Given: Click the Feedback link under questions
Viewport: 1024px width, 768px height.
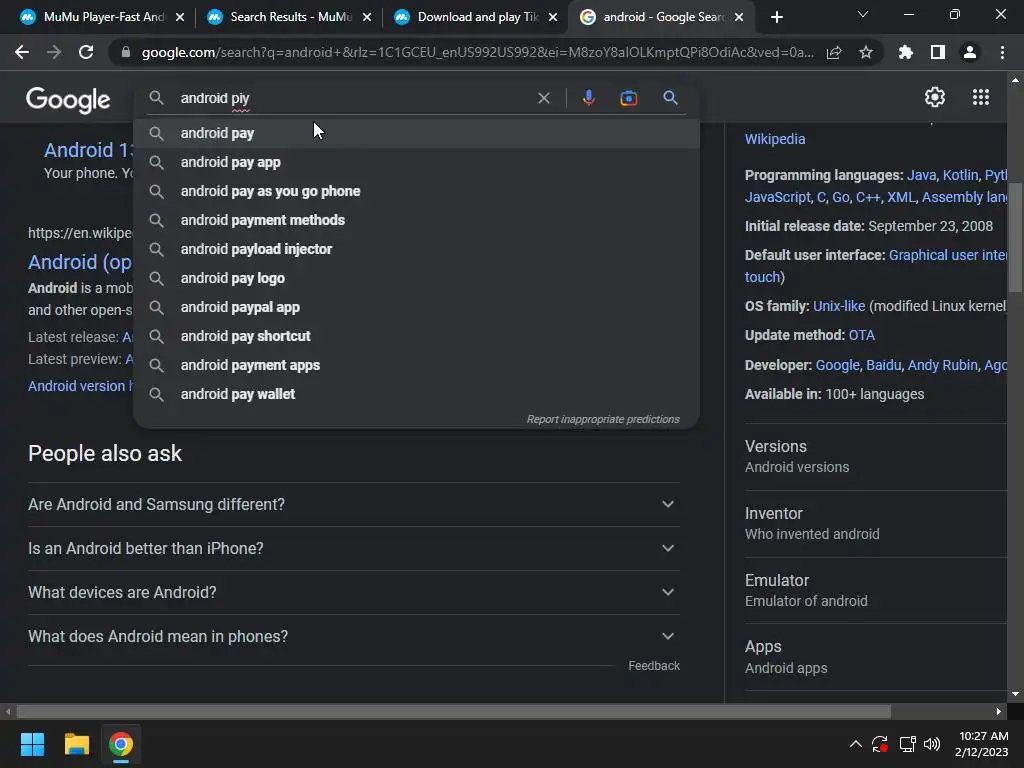Looking at the screenshot, I should pyautogui.click(x=654, y=665).
